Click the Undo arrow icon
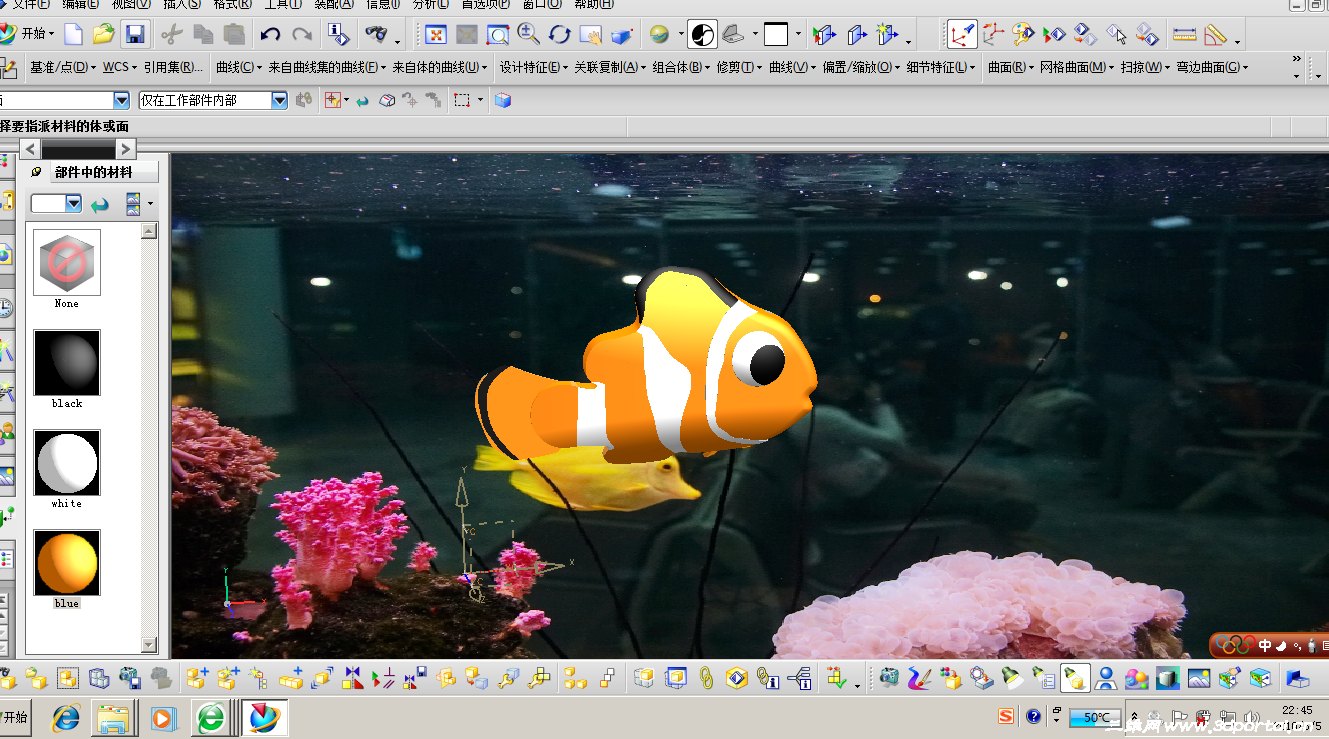Viewport: 1329px width, 739px height. pos(270,35)
